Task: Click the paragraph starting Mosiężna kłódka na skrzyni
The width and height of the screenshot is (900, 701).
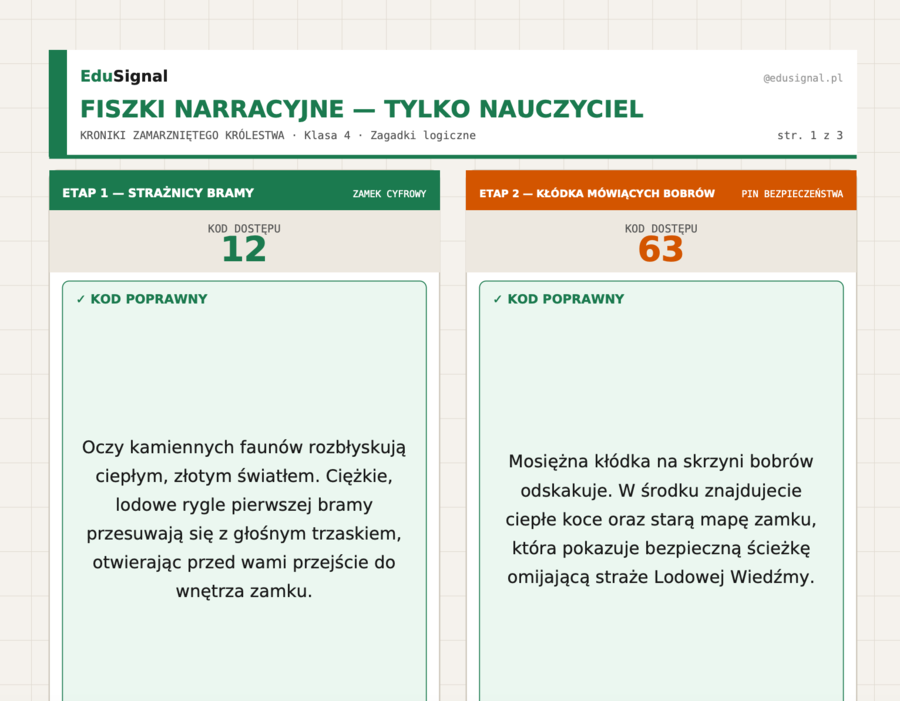Action: pos(661,519)
